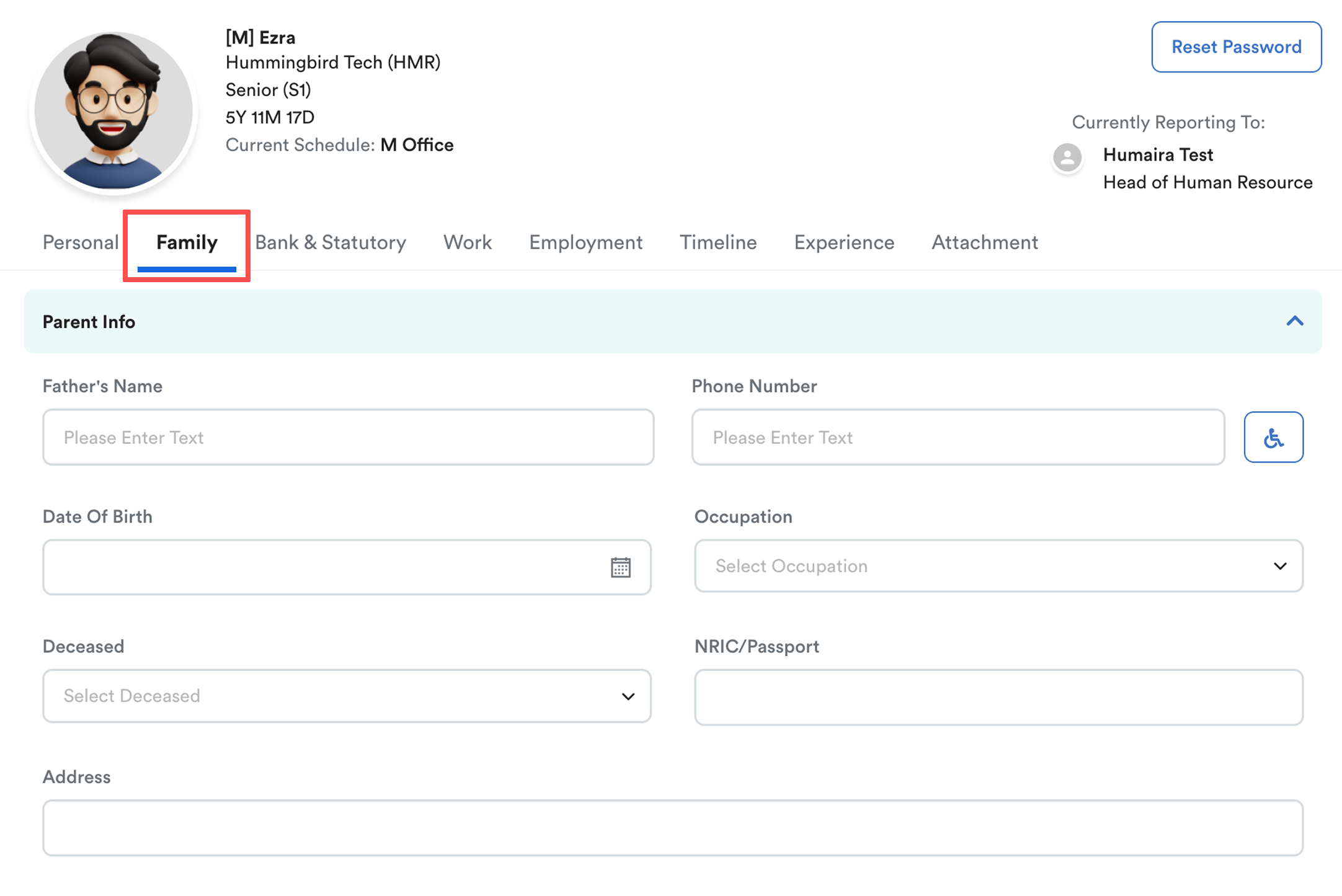Focus the Phone Number text field

pyautogui.click(x=958, y=437)
